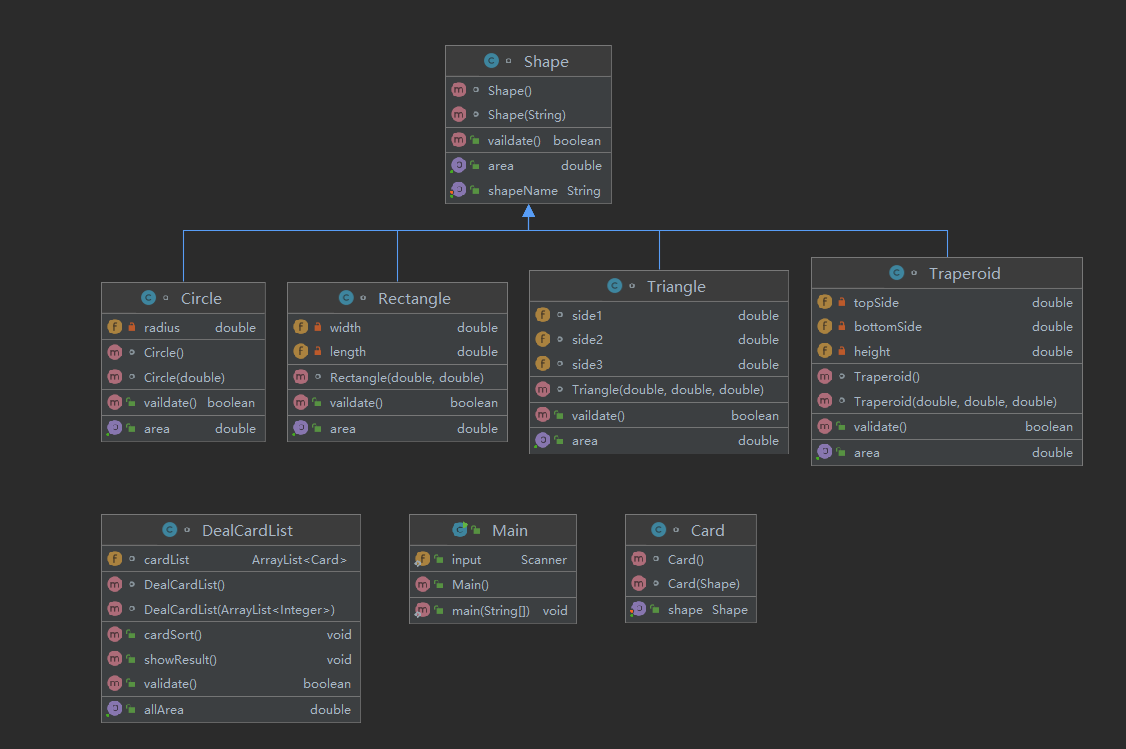Click Circle(double) constructor

(184, 378)
